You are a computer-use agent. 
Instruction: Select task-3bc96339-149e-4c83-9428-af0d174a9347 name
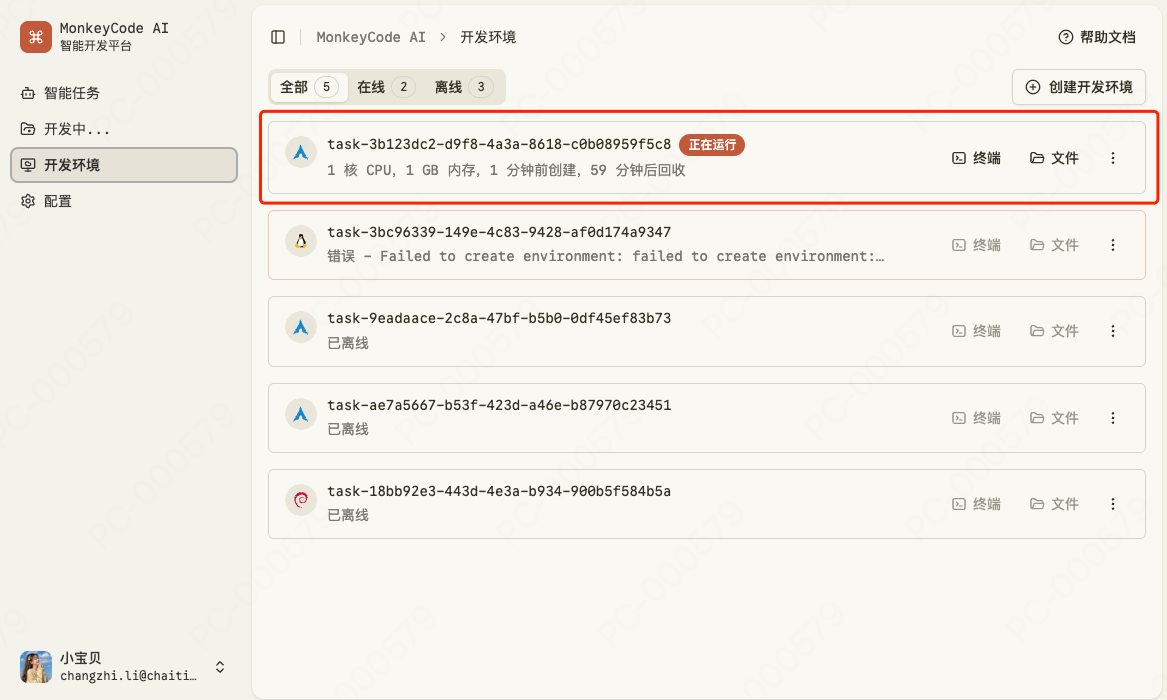pyautogui.click(x=499, y=232)
